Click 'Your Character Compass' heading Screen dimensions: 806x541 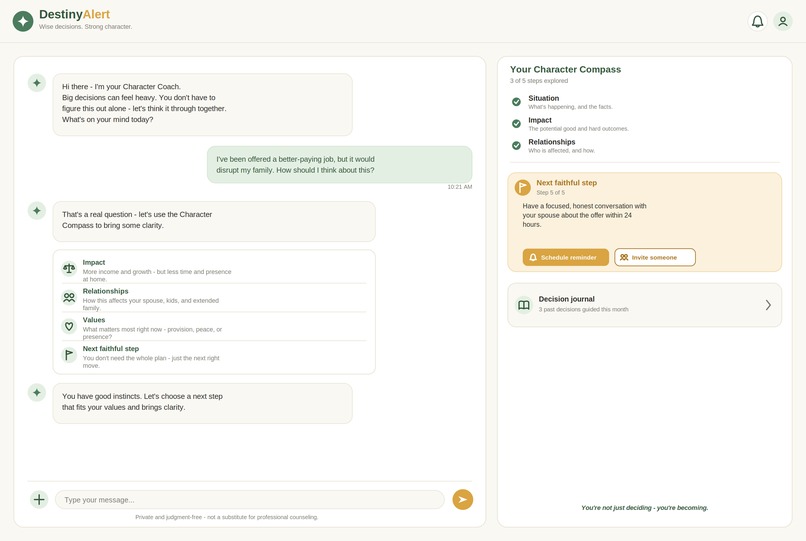565,69
